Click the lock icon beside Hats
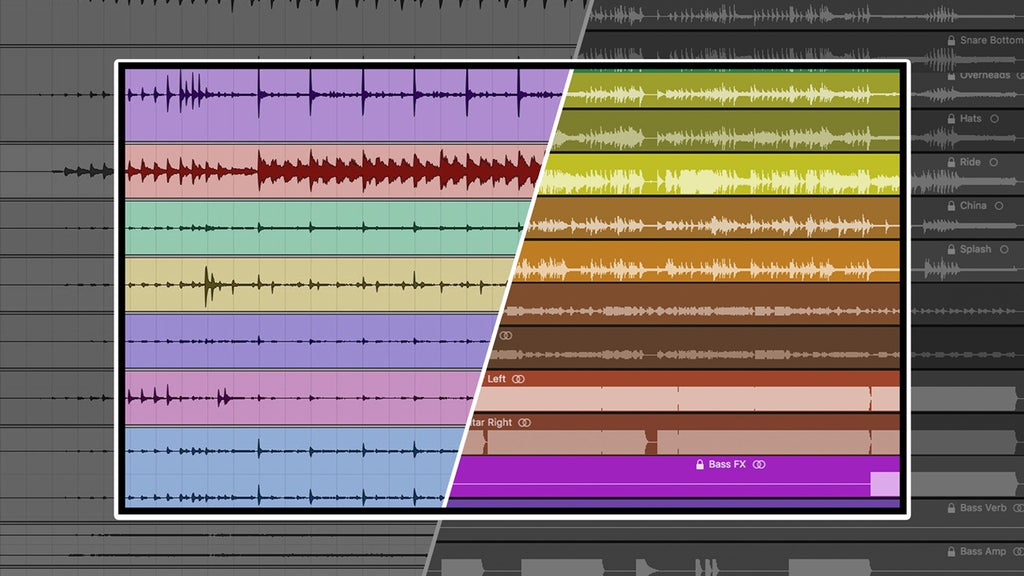1024x576 pixels. pyautogui.click(x=951, y=119)
